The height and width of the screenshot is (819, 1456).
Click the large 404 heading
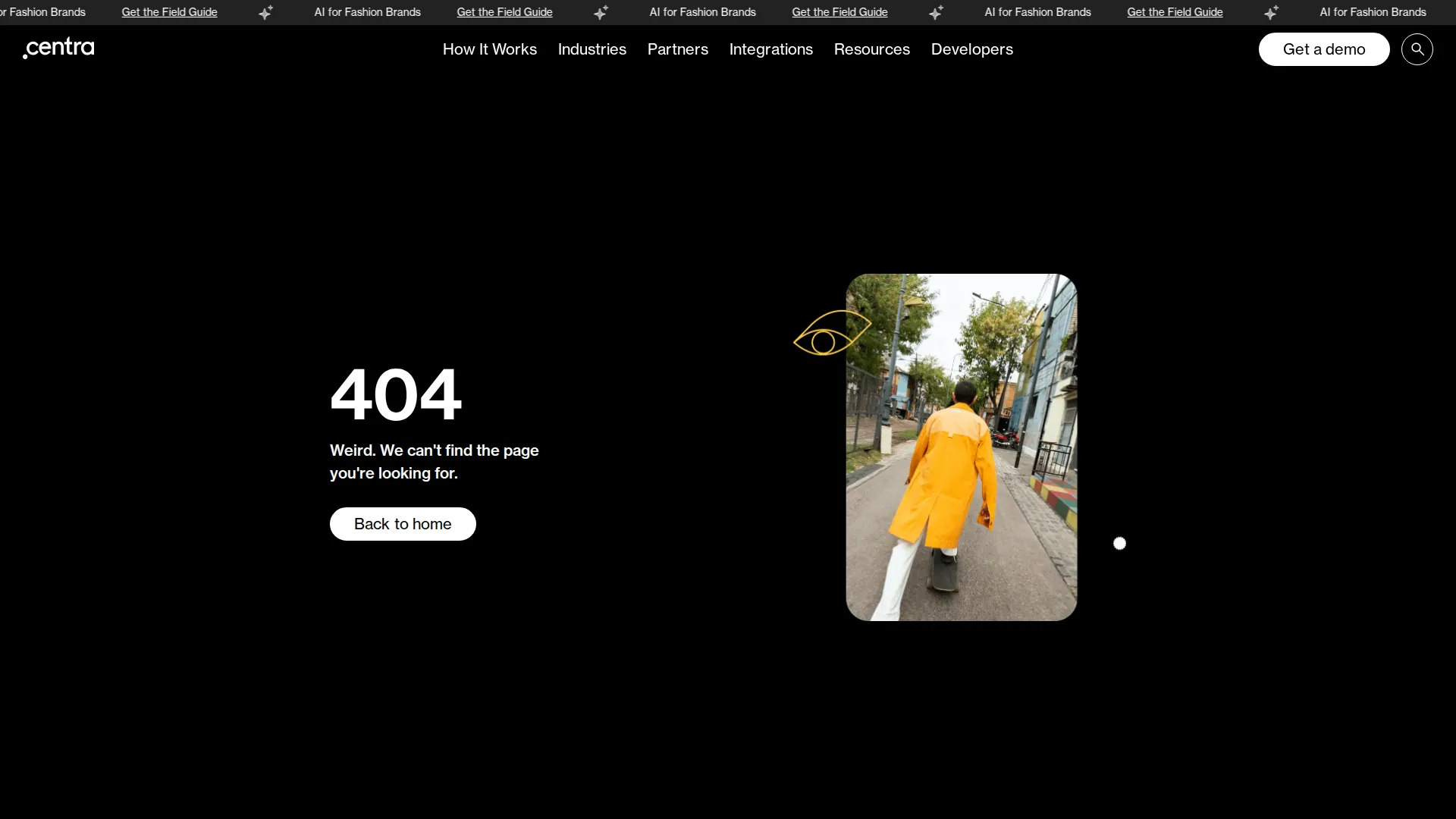[x=395, y=394]
